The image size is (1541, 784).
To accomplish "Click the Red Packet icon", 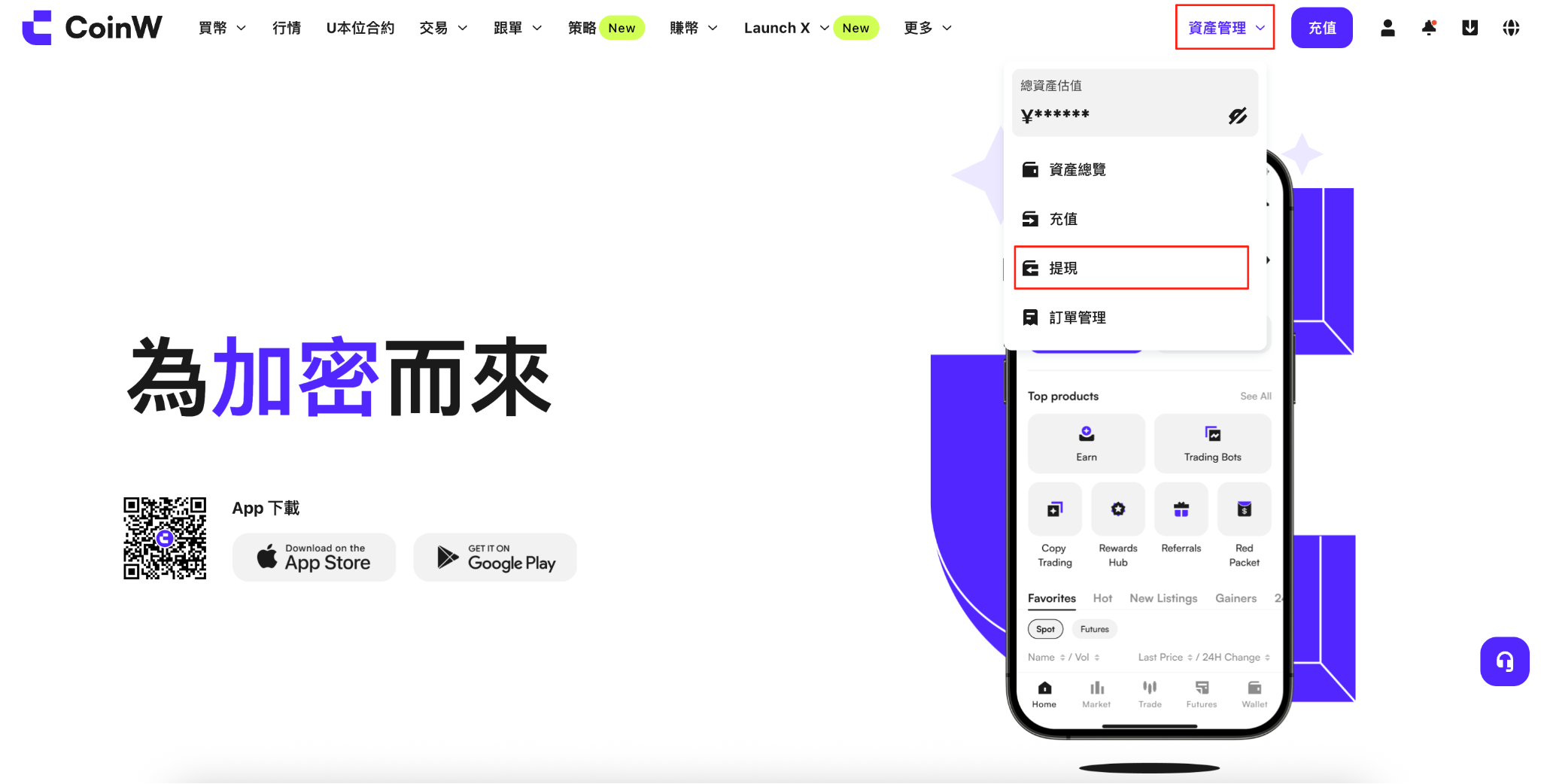I will pyautogui.click(x=1245, y=509).
